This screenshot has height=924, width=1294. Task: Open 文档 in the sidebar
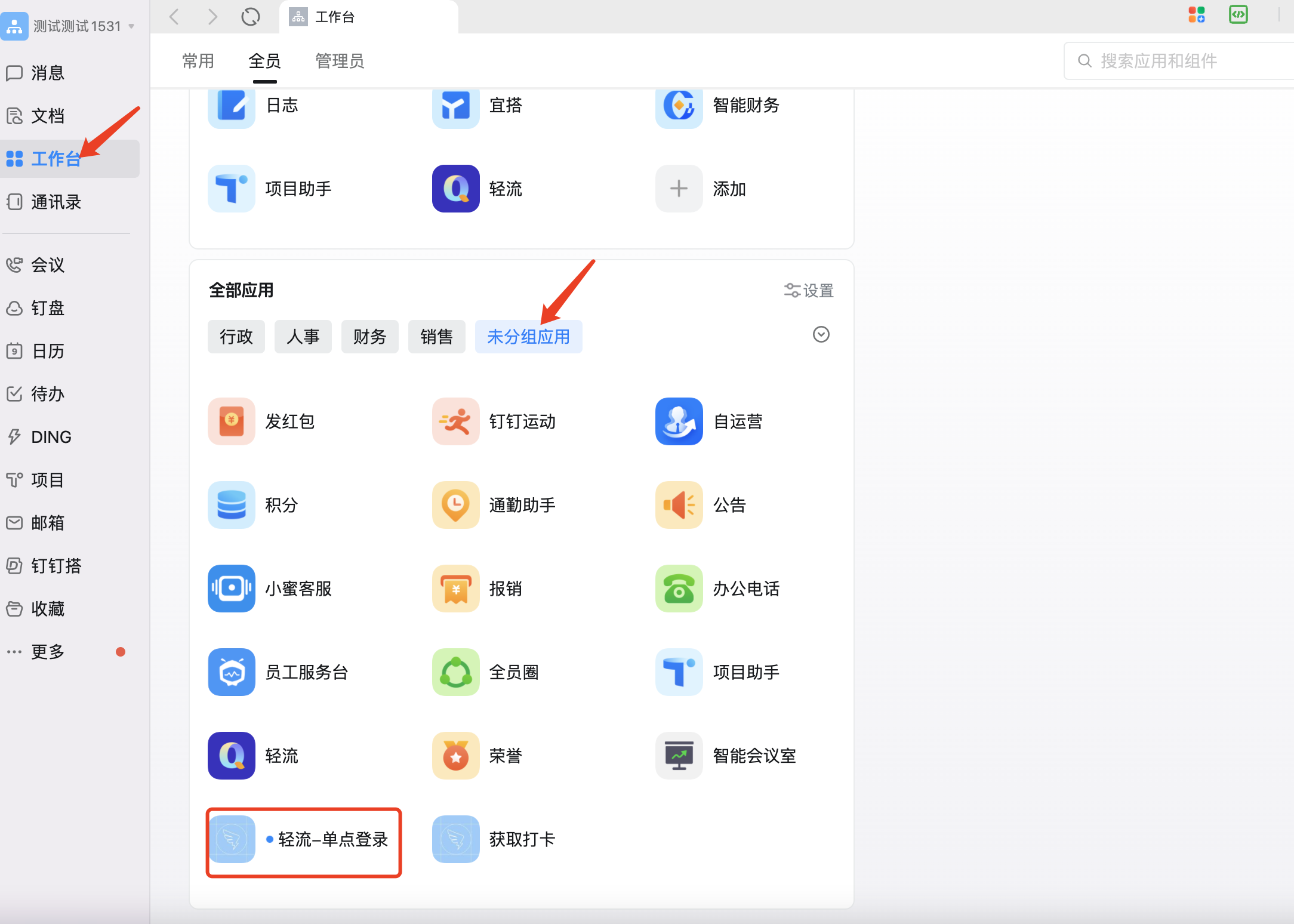(70, 116)
